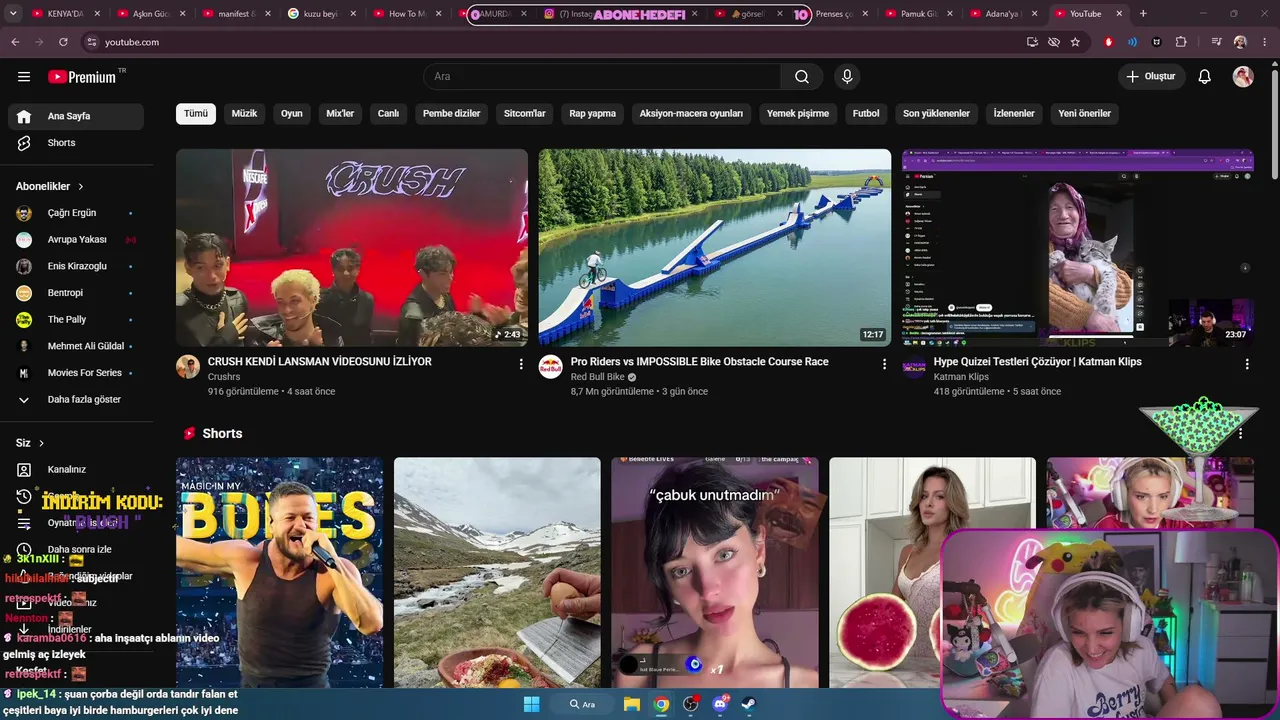Open the Oluştur create menu
Screen dimensions: 1280x720
1151,77
